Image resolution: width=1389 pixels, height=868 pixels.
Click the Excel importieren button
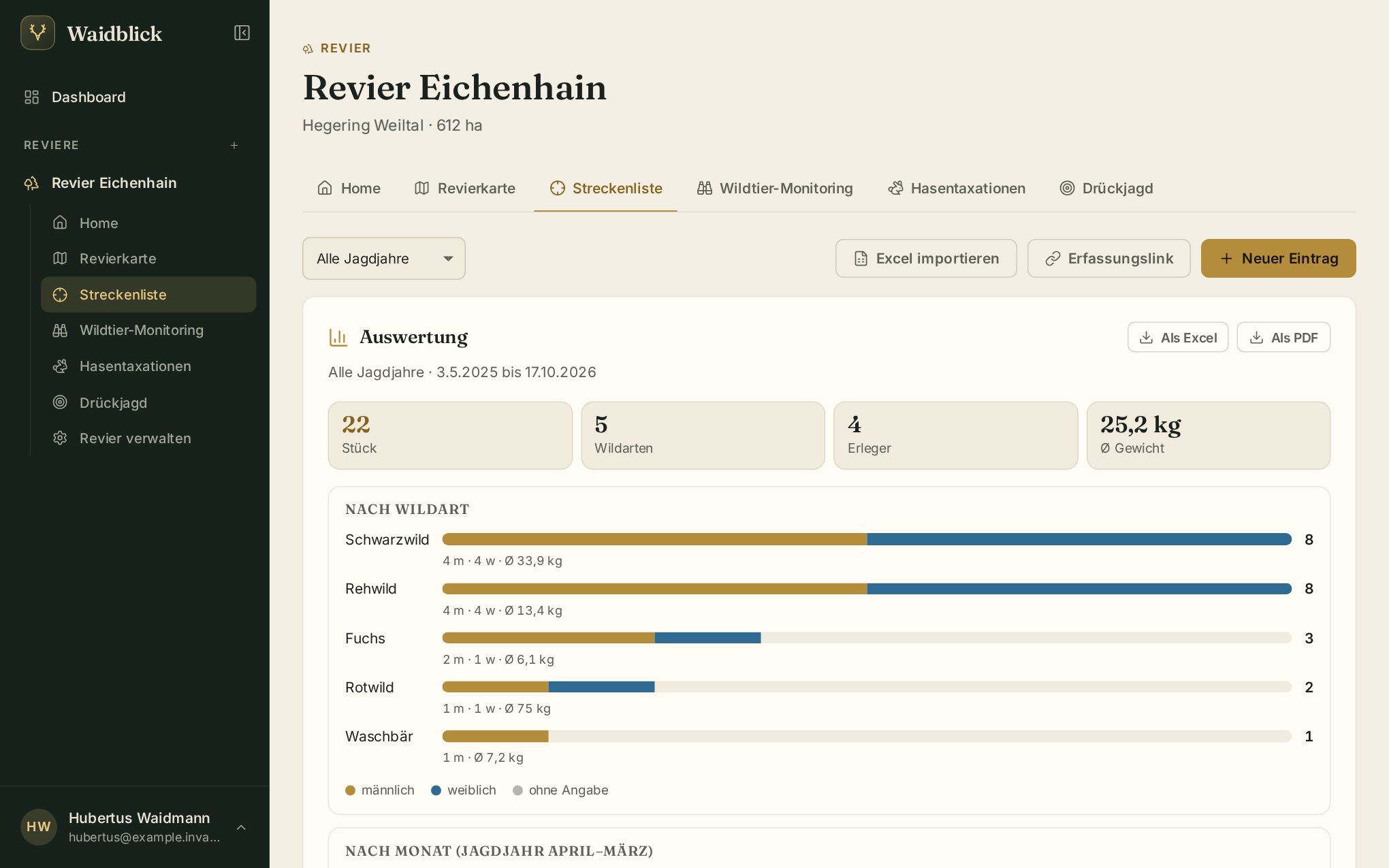tap(926, 259)
